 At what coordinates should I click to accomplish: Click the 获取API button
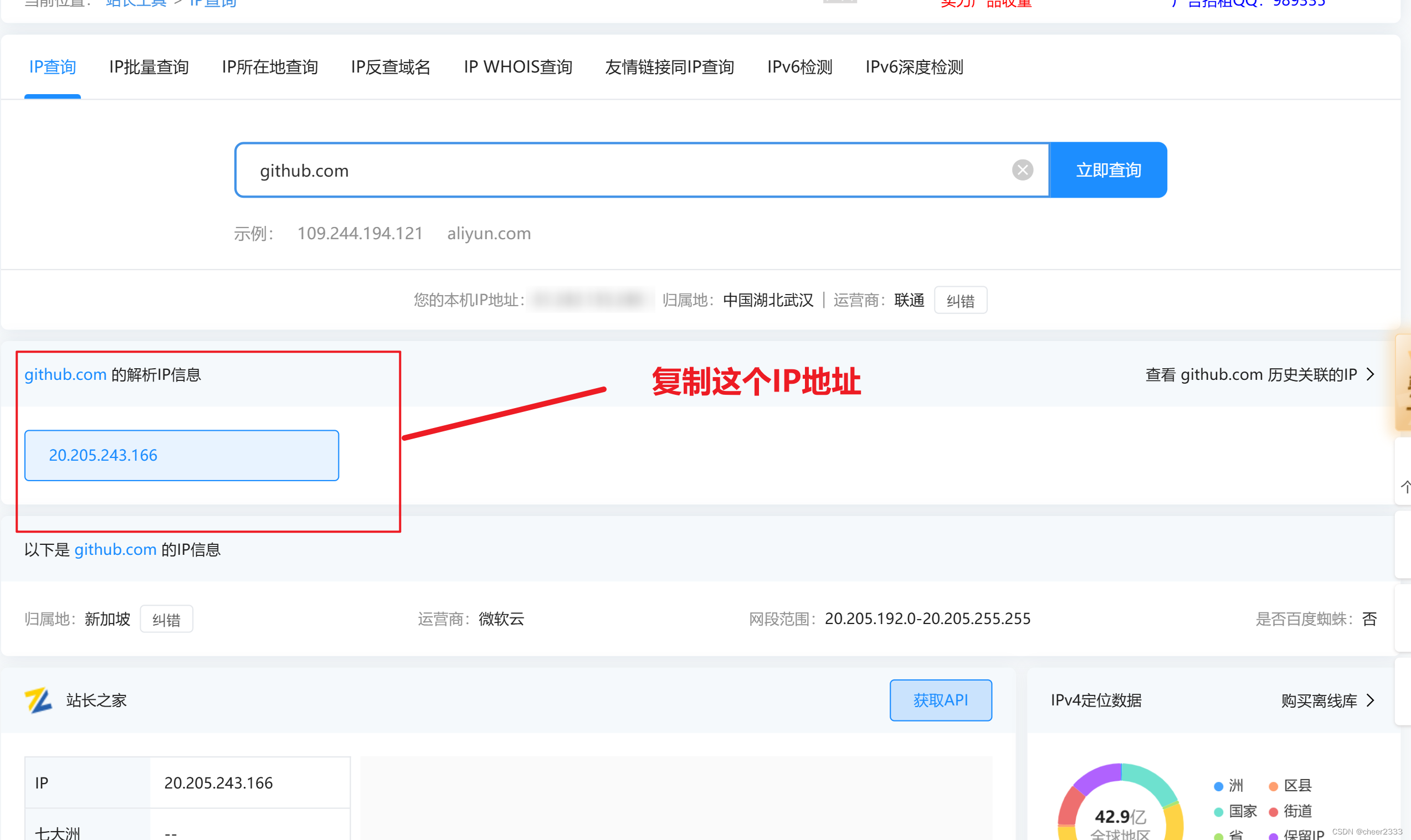pos(941,701)
